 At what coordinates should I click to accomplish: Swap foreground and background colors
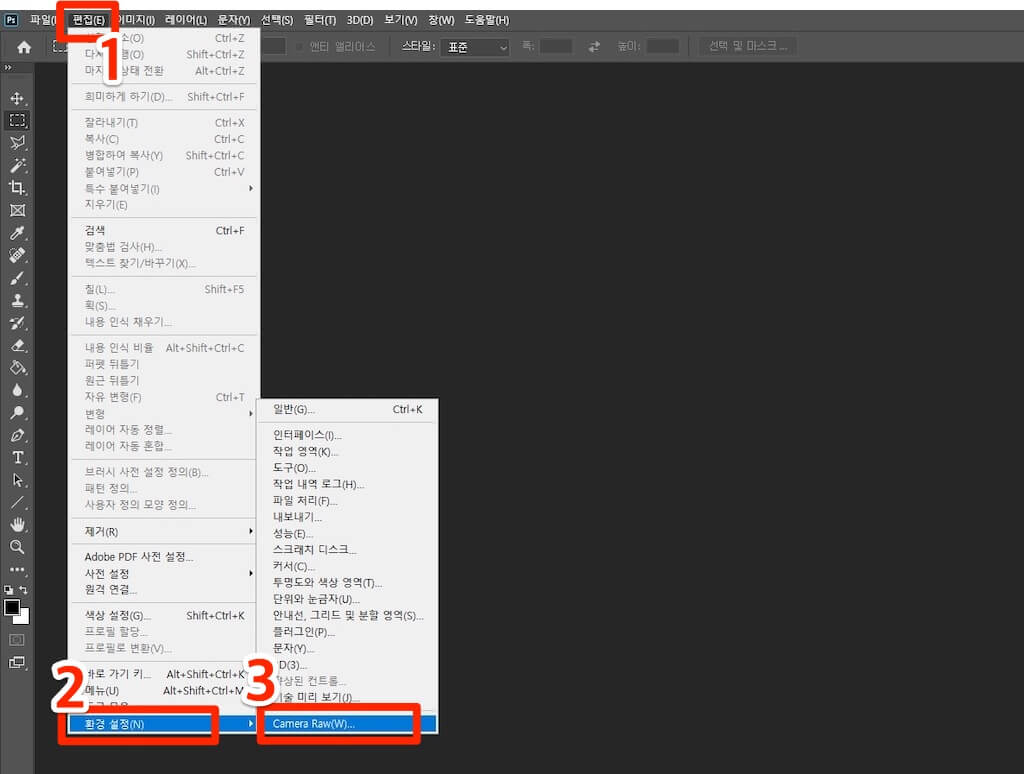pos(24,590)
